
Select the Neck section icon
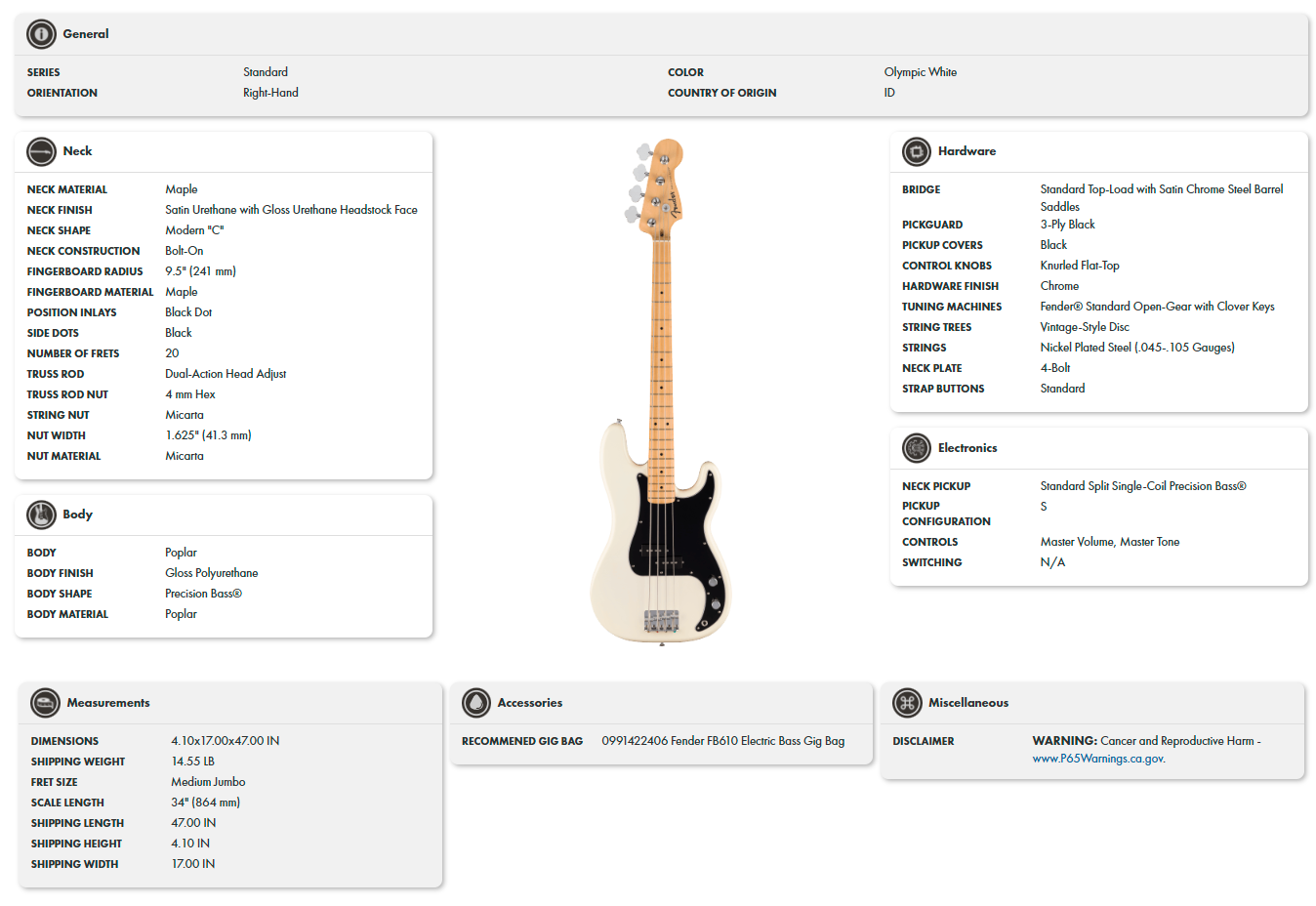tap(42, 151)
